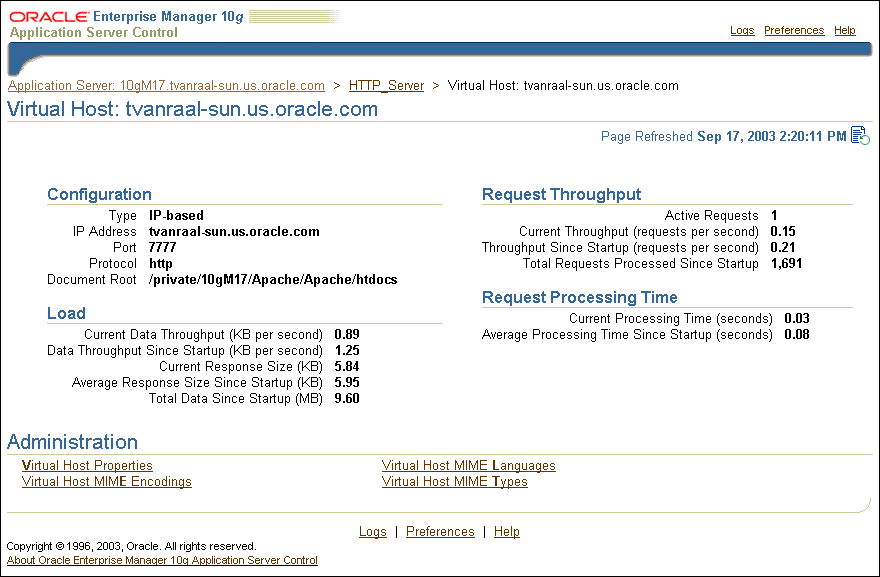Image resolution: width=880 pixels, height=577 pixels.
Task: Click Current Processing Time value 0.03
Action: [797, 319]
